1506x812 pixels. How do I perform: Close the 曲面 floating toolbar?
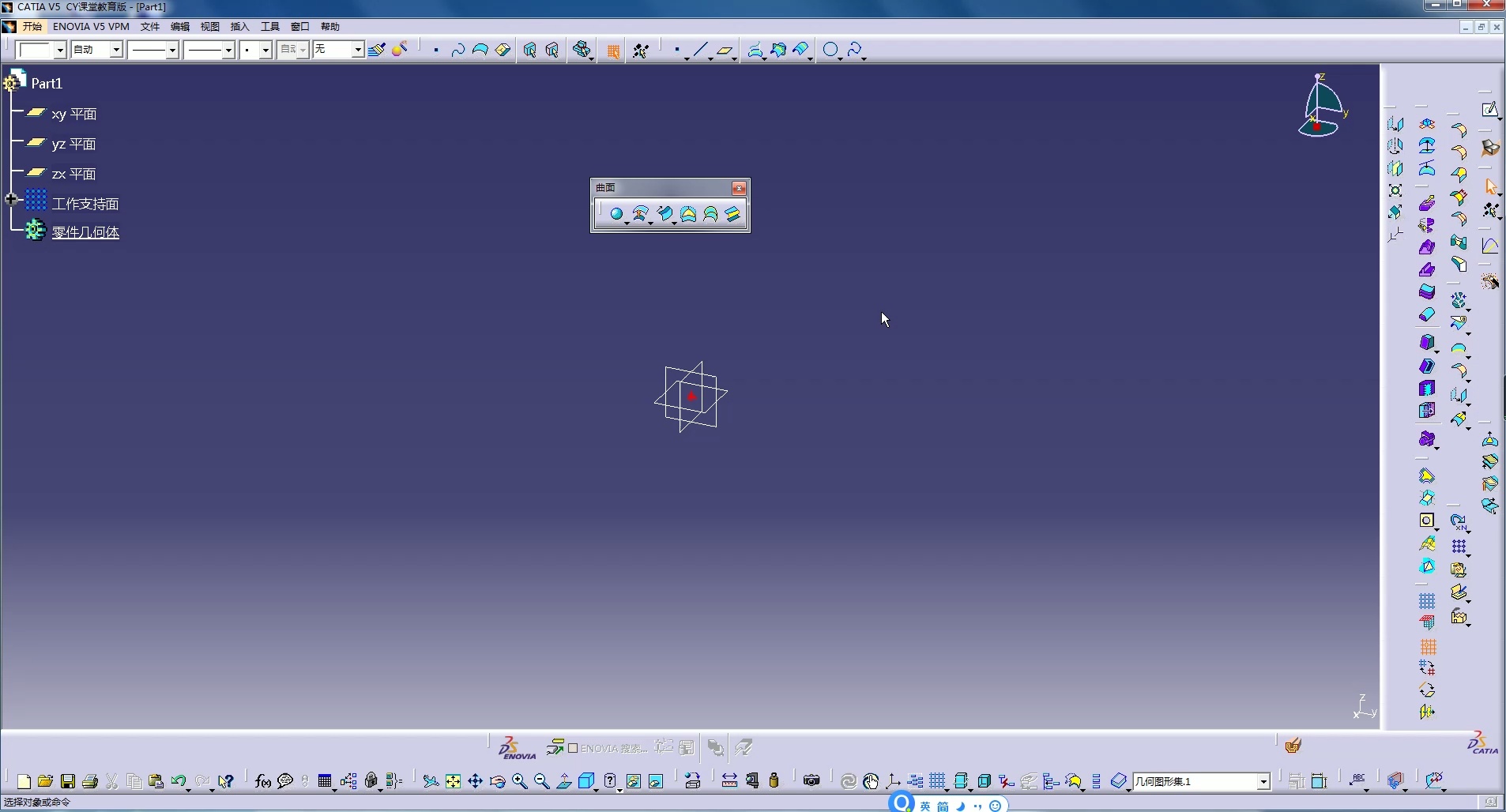739,188
